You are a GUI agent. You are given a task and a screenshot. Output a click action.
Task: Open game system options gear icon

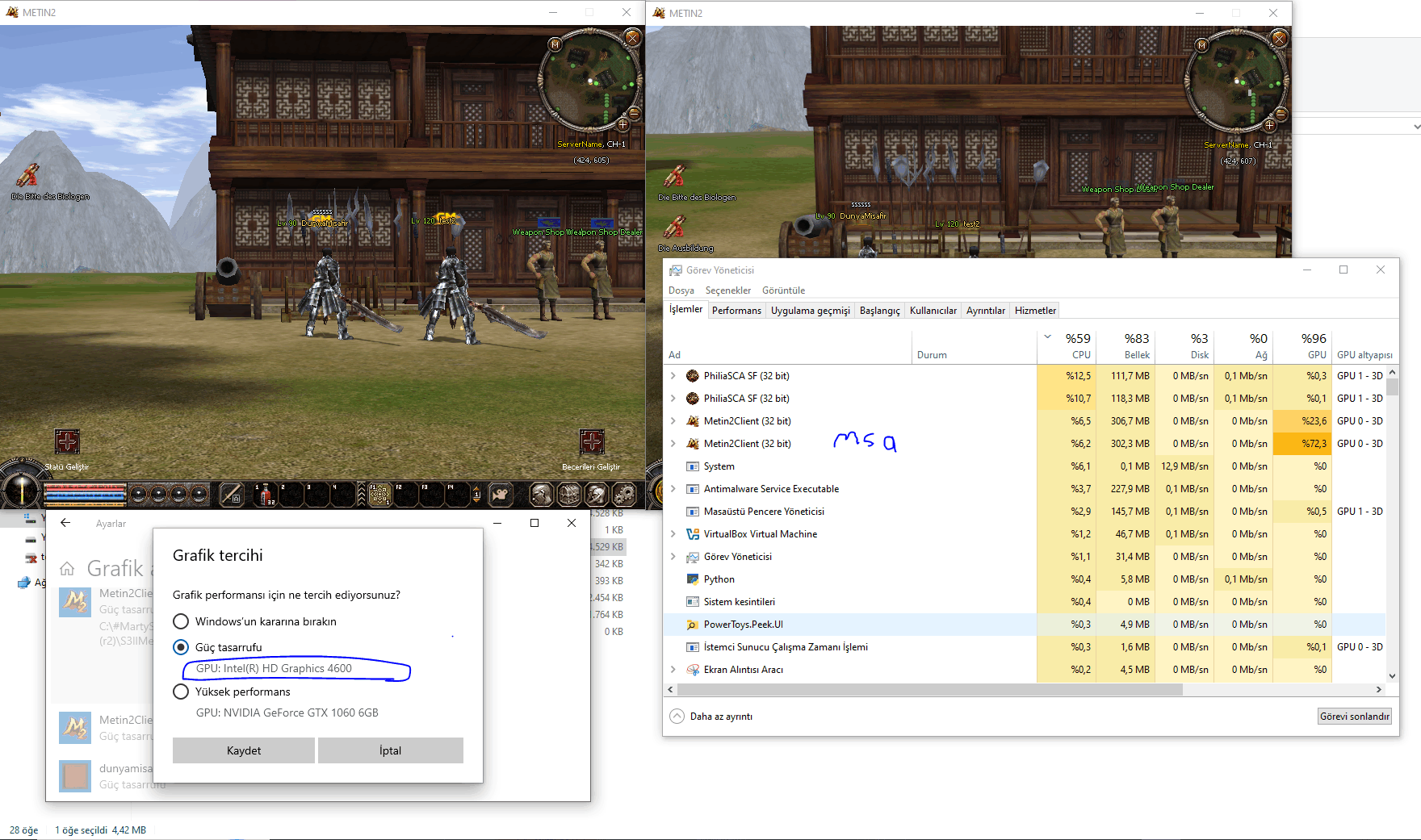[x=624, y=494]
